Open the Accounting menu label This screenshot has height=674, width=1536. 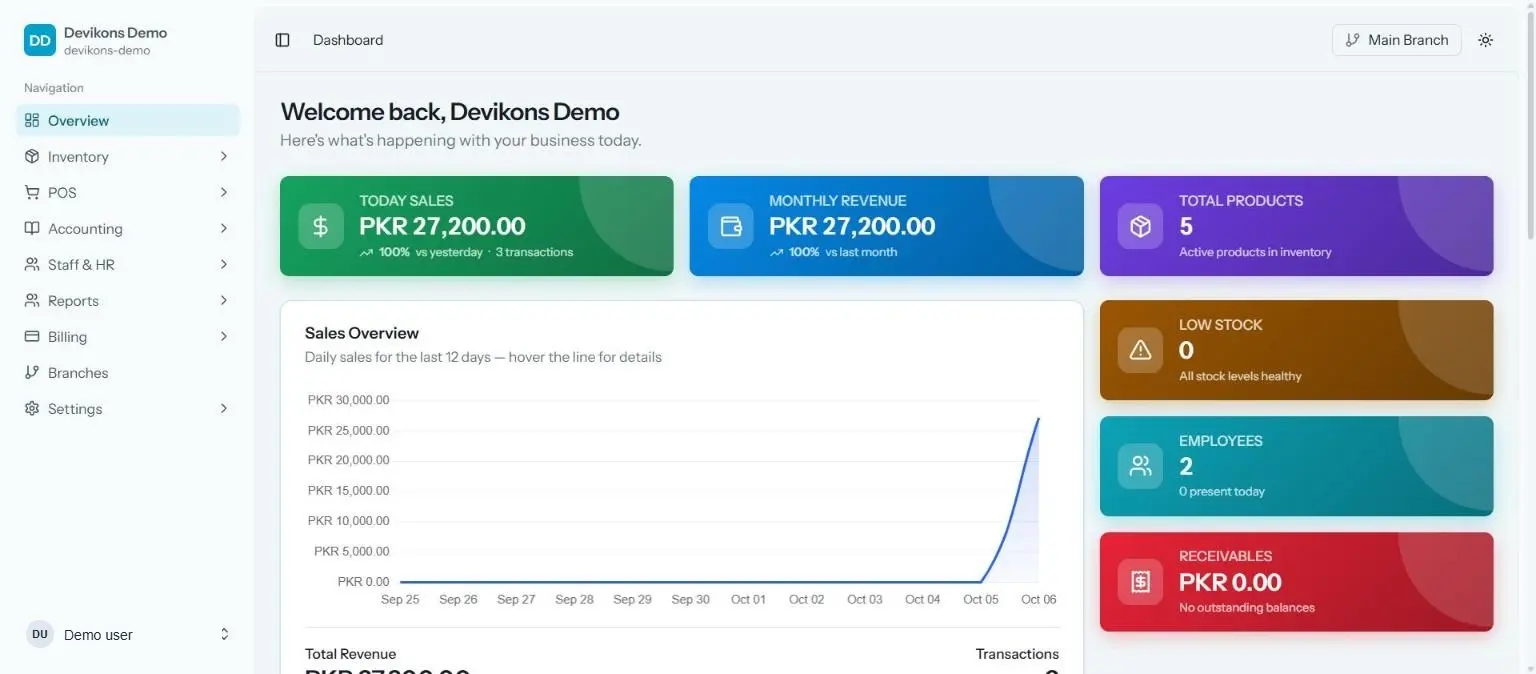click(85, 229)
